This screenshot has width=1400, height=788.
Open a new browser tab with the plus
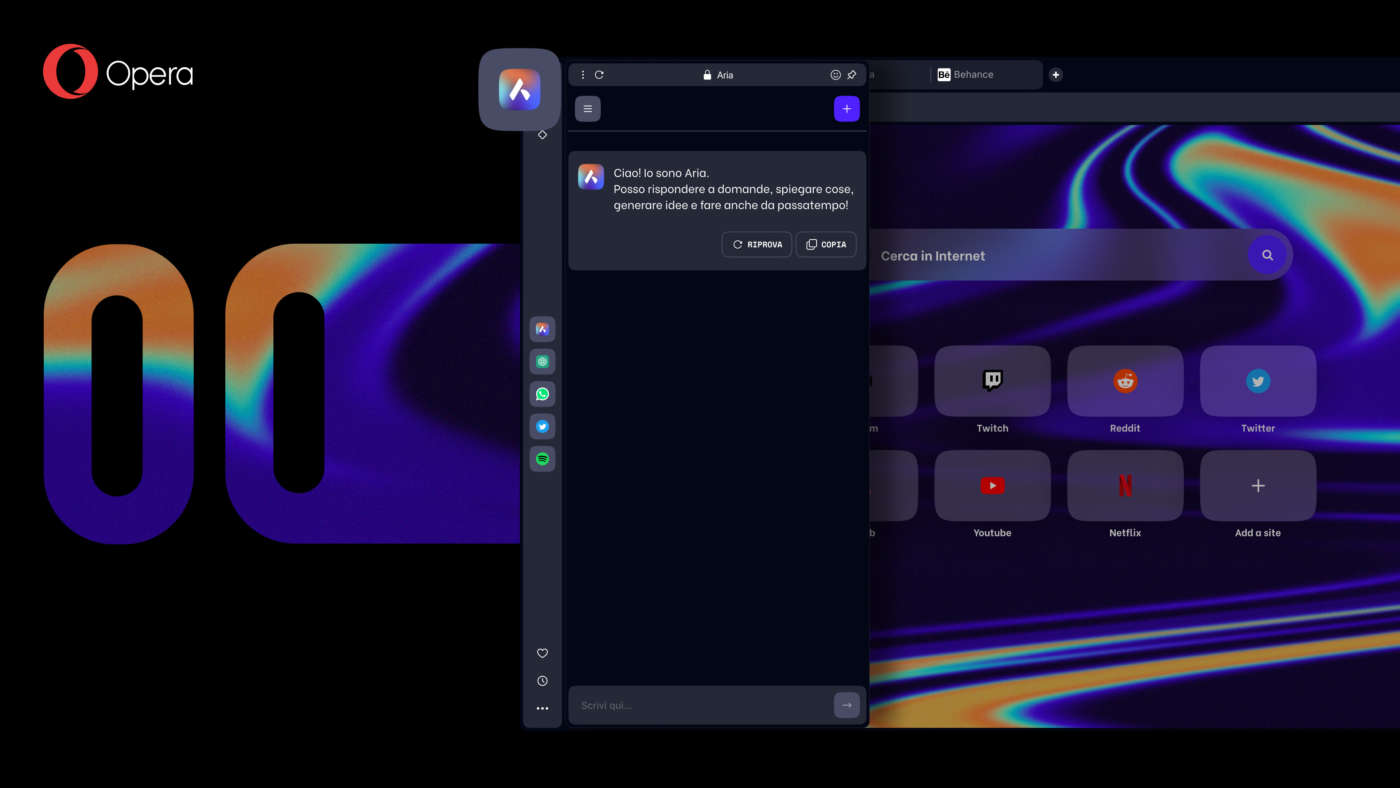[1055, 74]
